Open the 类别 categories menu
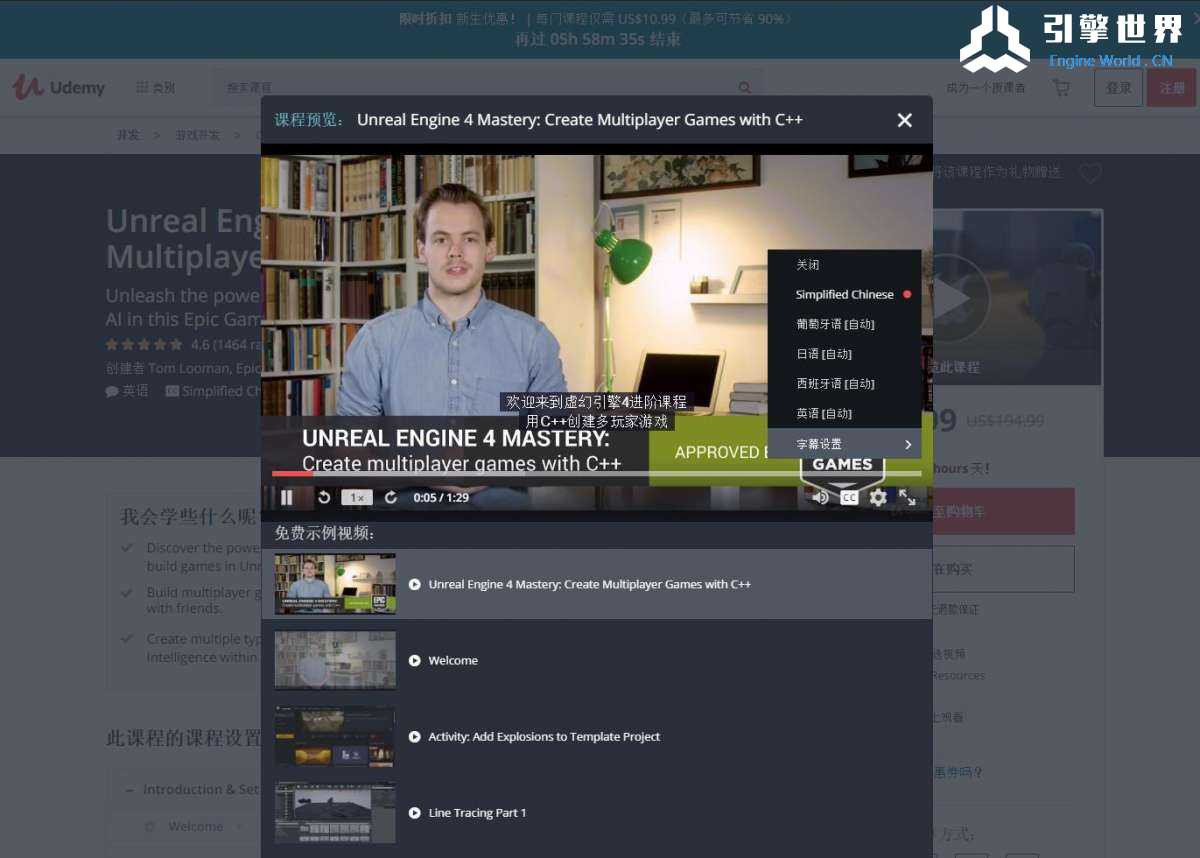 coord(156,88)
